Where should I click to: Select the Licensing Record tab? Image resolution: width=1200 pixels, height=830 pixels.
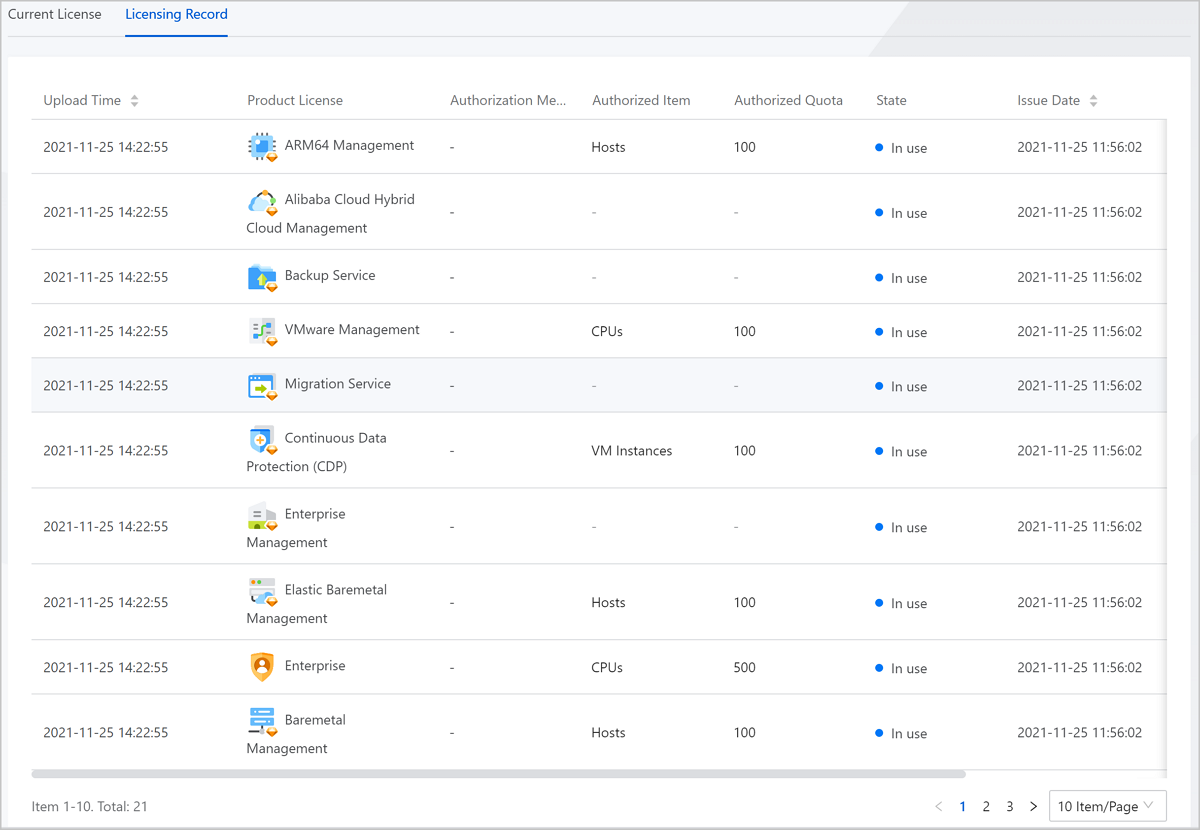[176, 15]
